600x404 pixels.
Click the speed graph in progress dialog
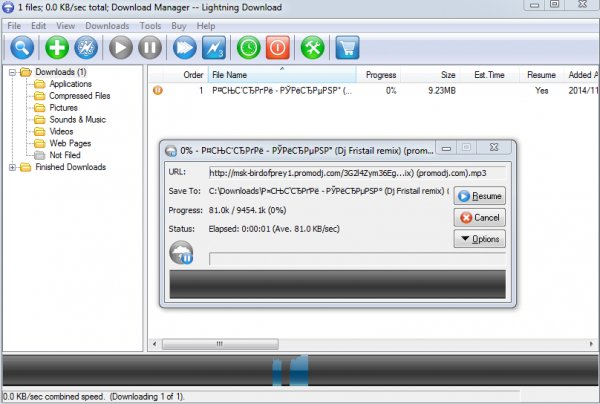click(338, 284)
